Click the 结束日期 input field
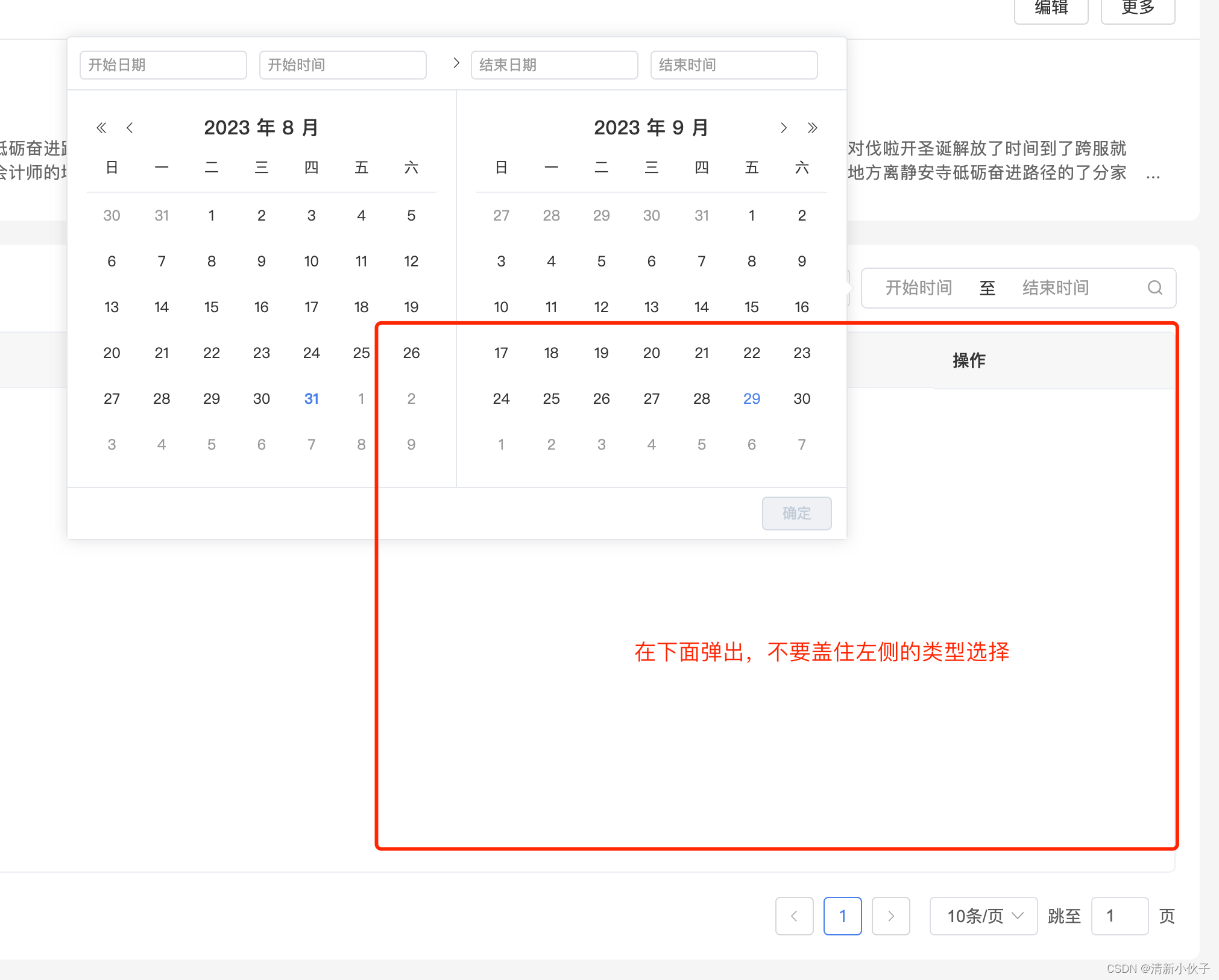The height and width of the screenshot is (980, 1219). point(553,65)
